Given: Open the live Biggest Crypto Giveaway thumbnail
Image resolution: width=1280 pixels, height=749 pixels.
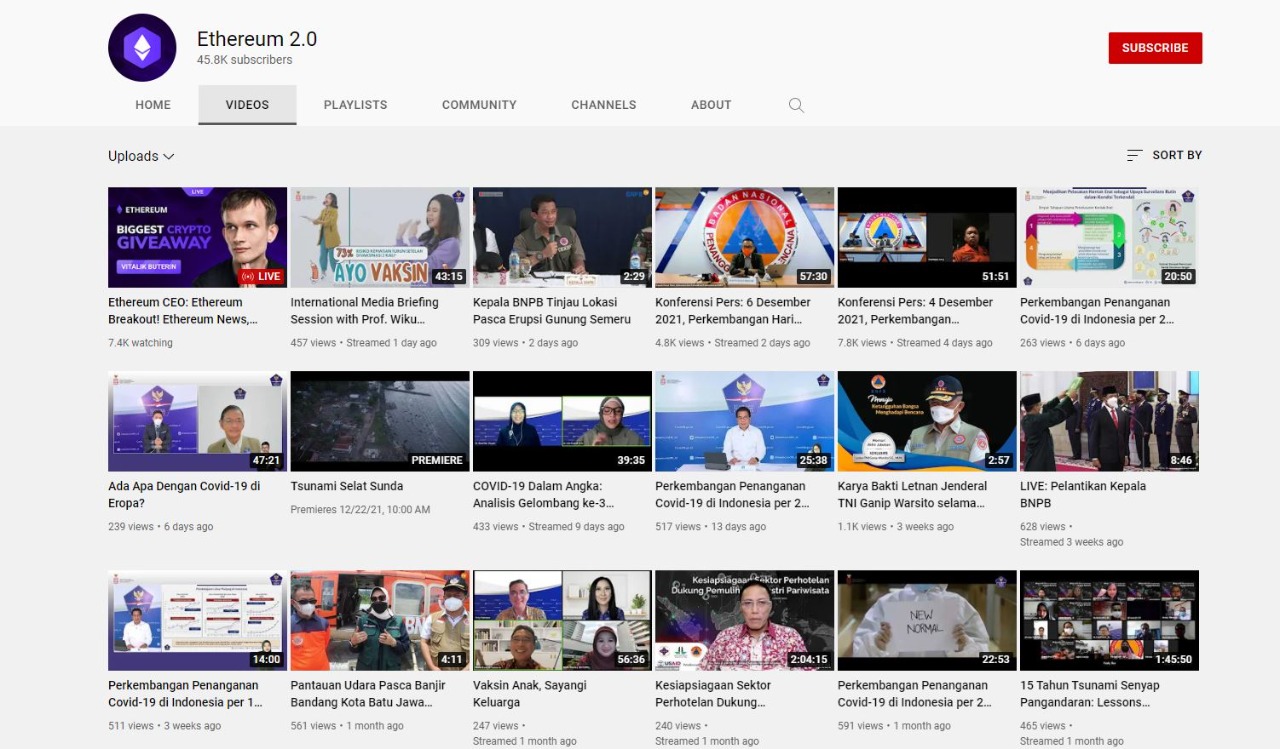Looking at the screenshot, I should click(x=197, y=237).
